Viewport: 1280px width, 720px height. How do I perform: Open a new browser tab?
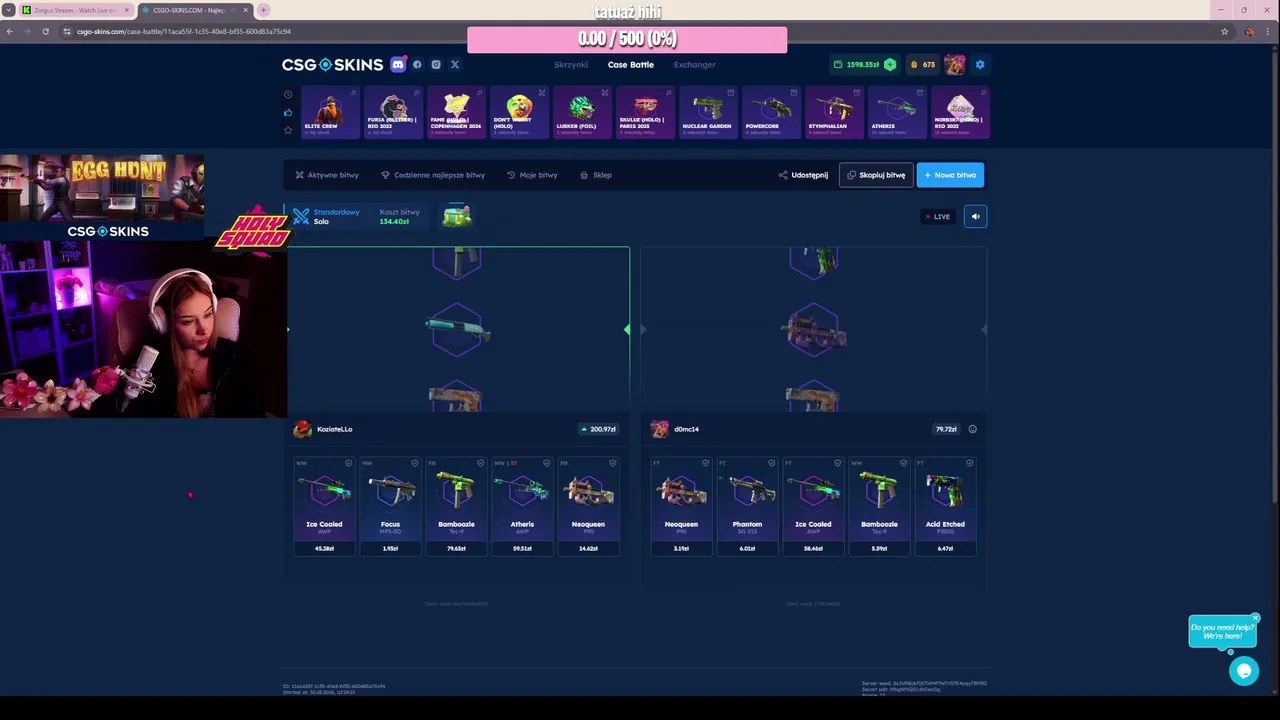coord(263,10)
